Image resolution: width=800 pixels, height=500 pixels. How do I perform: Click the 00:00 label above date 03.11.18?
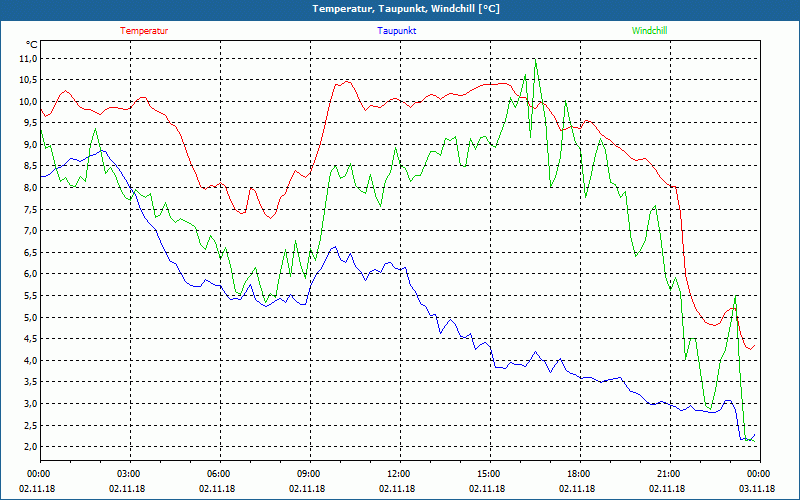(760, 474)
